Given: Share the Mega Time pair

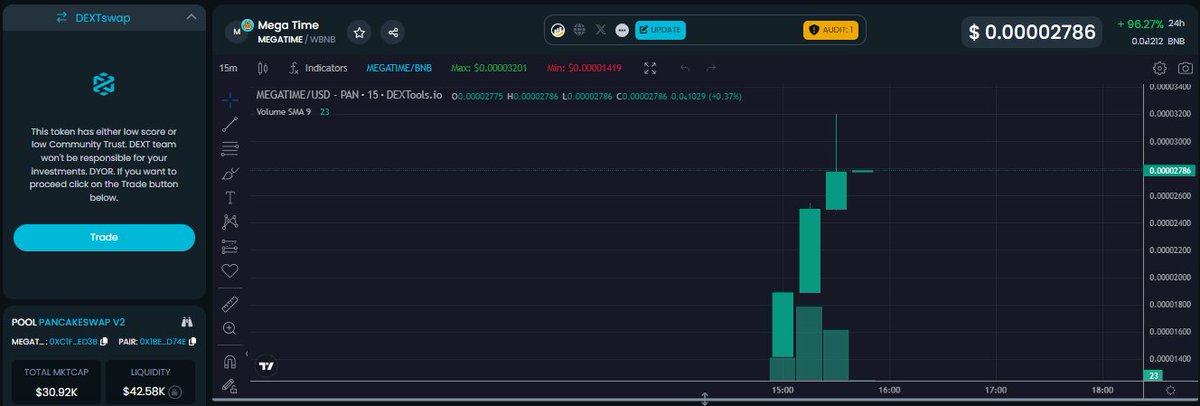Looking at the screenshot, I should (x=393, y=32).
